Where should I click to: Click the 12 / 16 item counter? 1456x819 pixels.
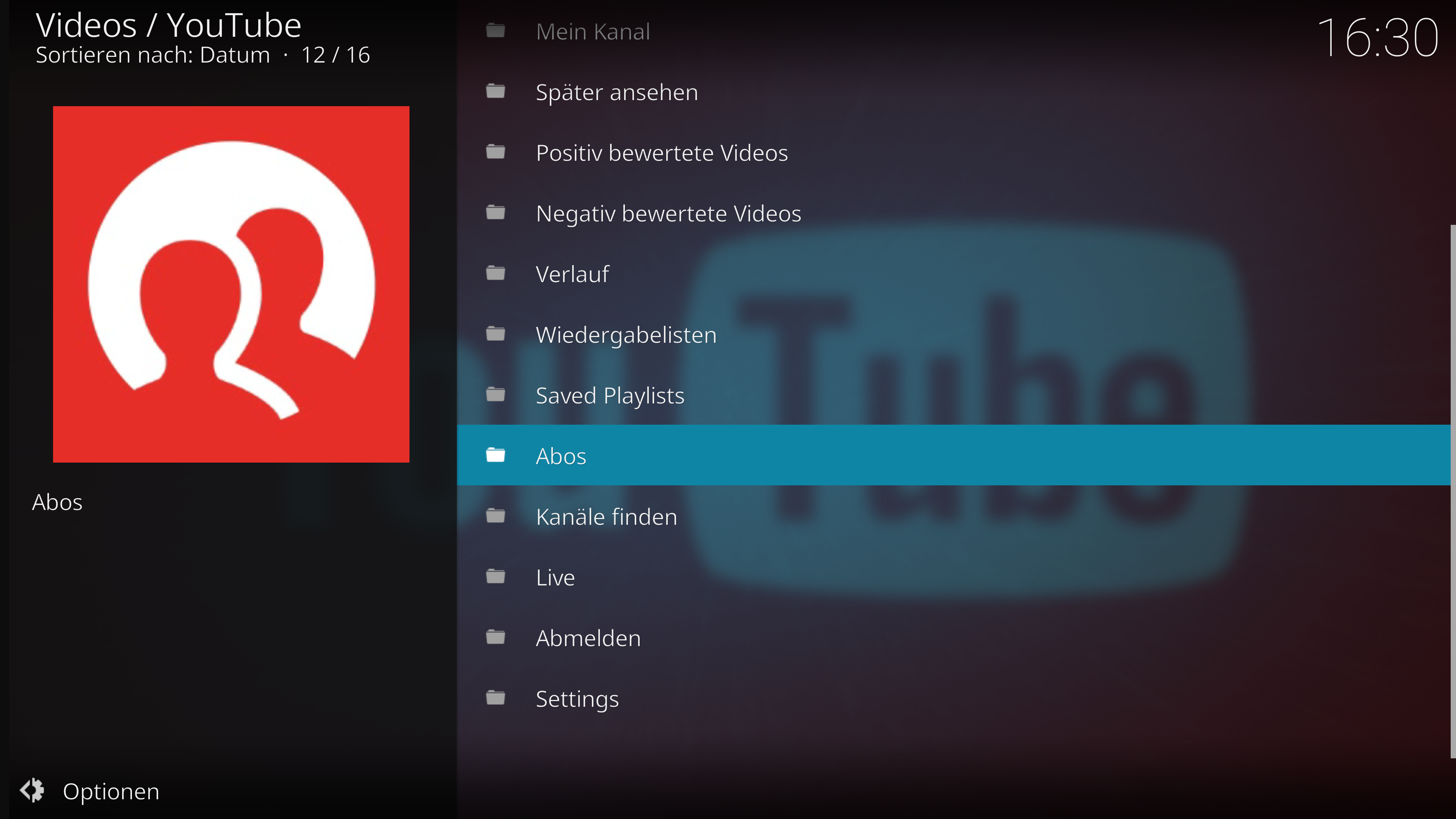click(336, 55)
